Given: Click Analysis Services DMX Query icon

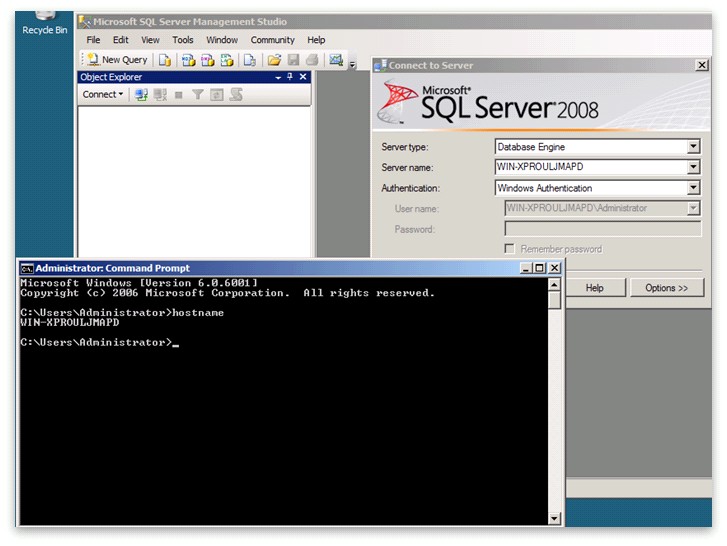Looking at the screenshot, I should [207, 60].
